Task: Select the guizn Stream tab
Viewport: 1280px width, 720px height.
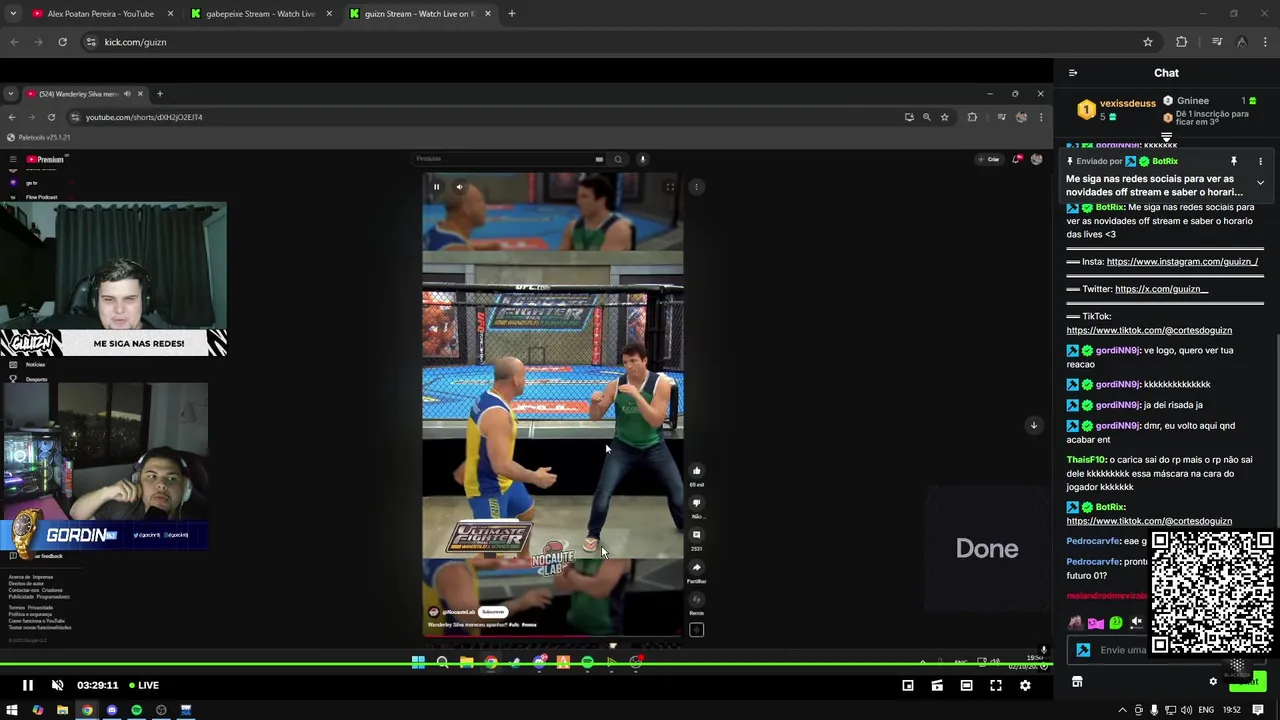Action: coord(419,14)
